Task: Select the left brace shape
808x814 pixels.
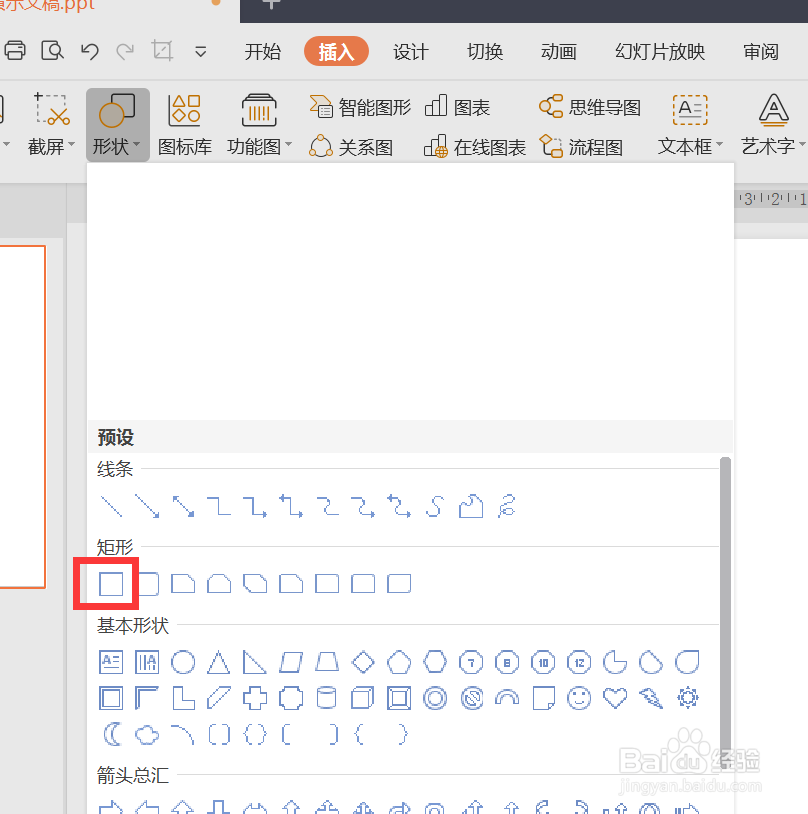Action: tap(360, 734)
